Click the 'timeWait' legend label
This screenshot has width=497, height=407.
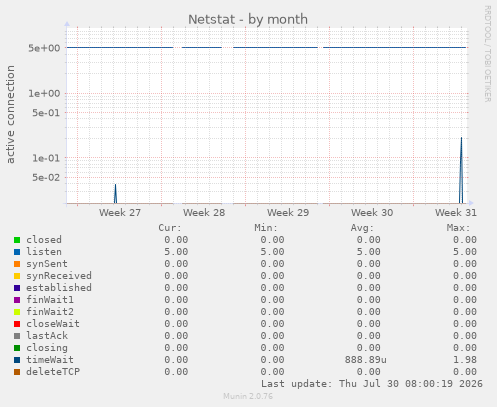50,360
